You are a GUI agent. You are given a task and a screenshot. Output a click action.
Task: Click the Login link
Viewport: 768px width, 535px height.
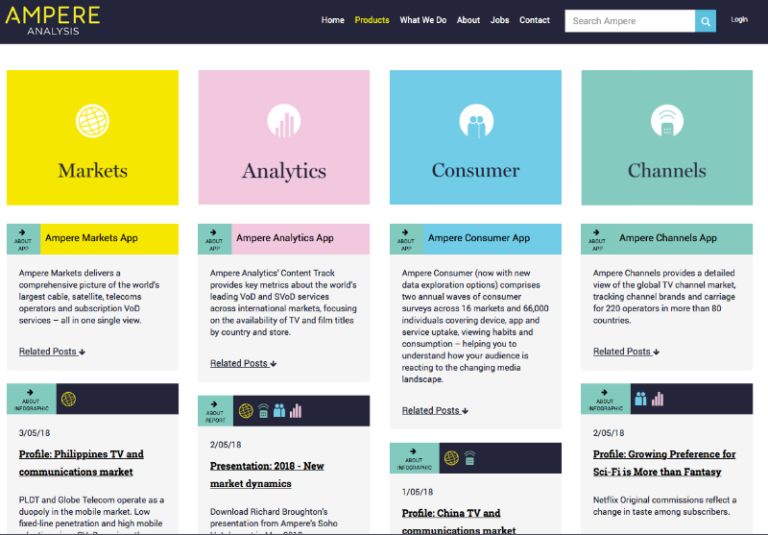tap(739, 20)
